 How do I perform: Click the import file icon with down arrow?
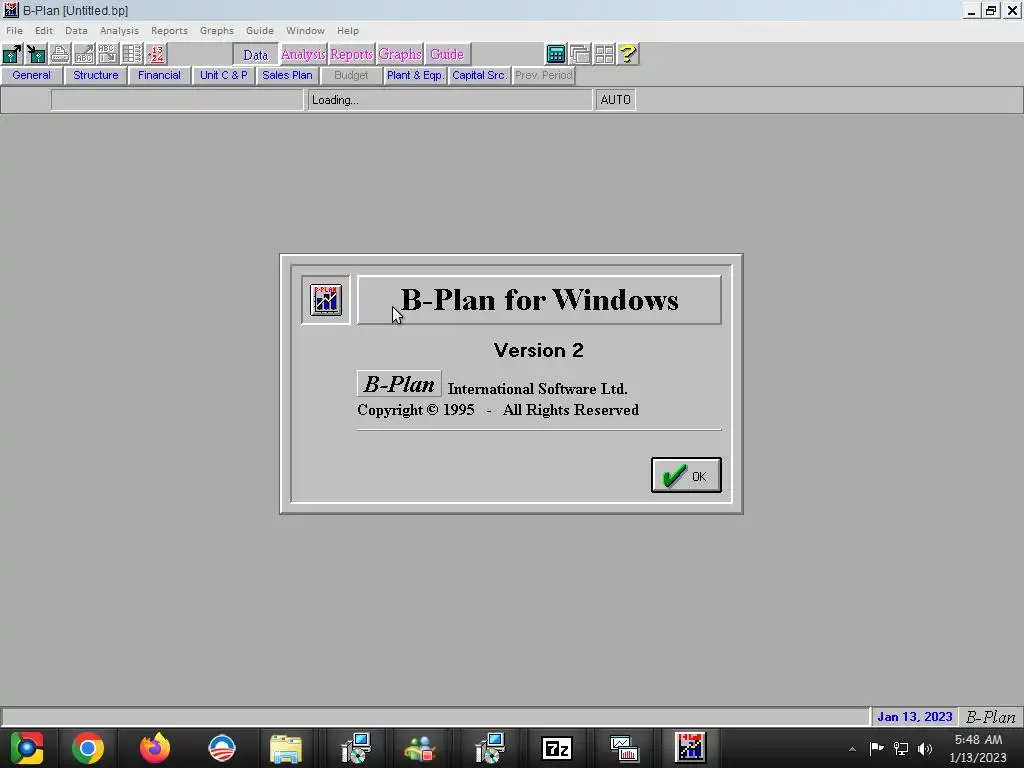point(36,54)
